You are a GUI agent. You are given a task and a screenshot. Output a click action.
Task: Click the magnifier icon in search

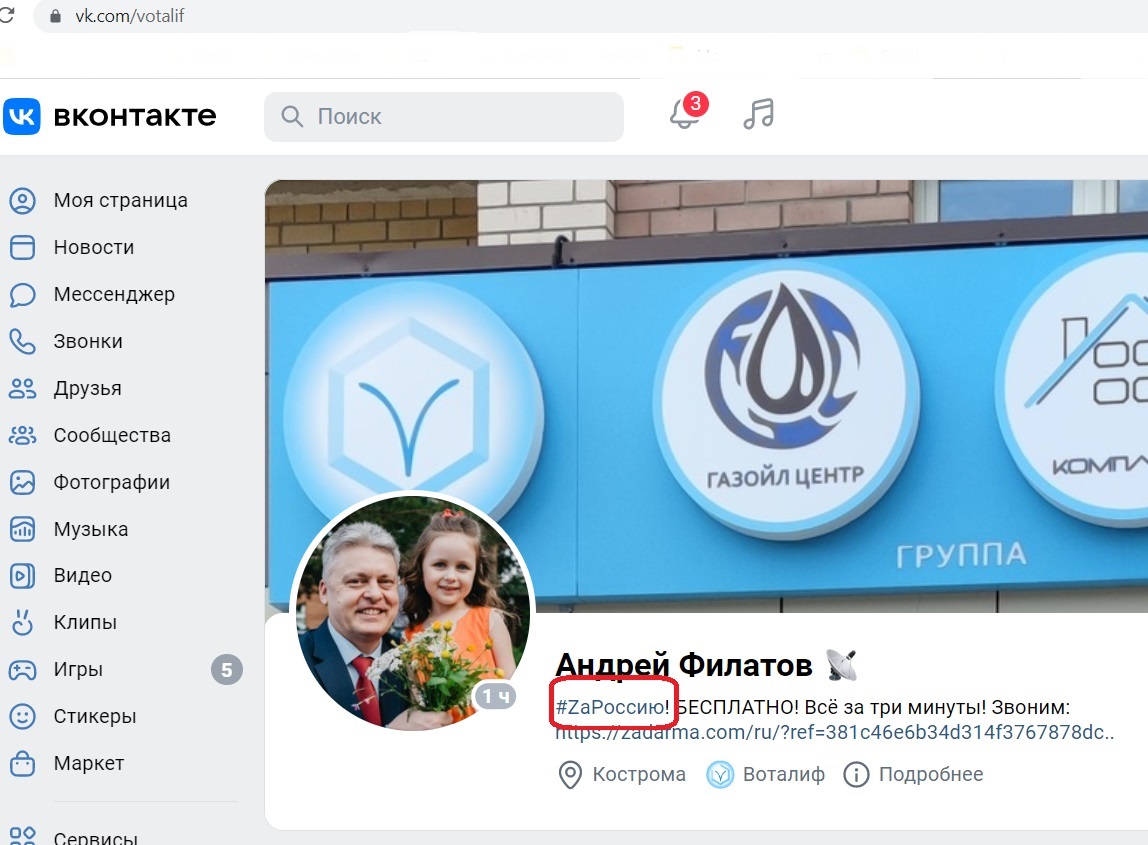point(292,116)
